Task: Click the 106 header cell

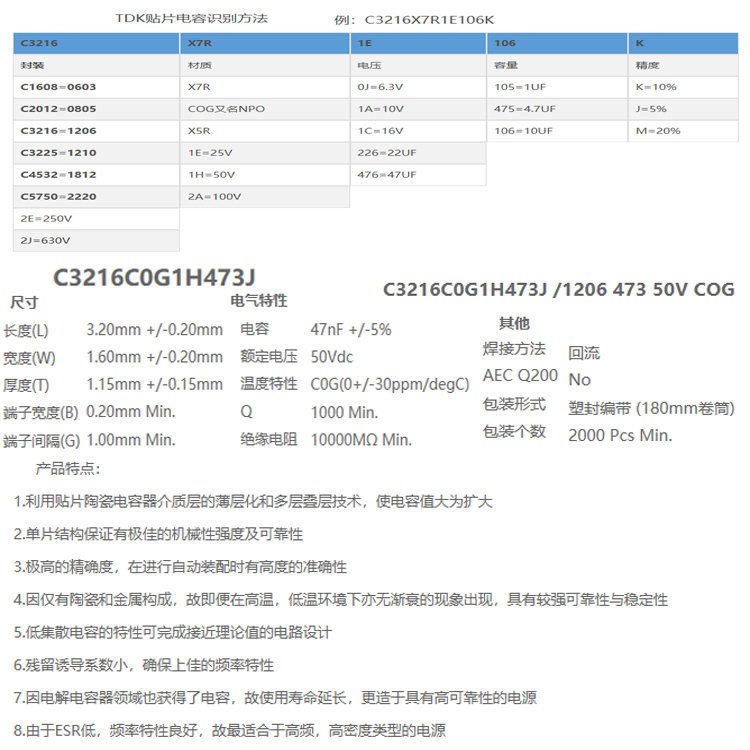Action: pyautogui.click(x=557, y=43)
